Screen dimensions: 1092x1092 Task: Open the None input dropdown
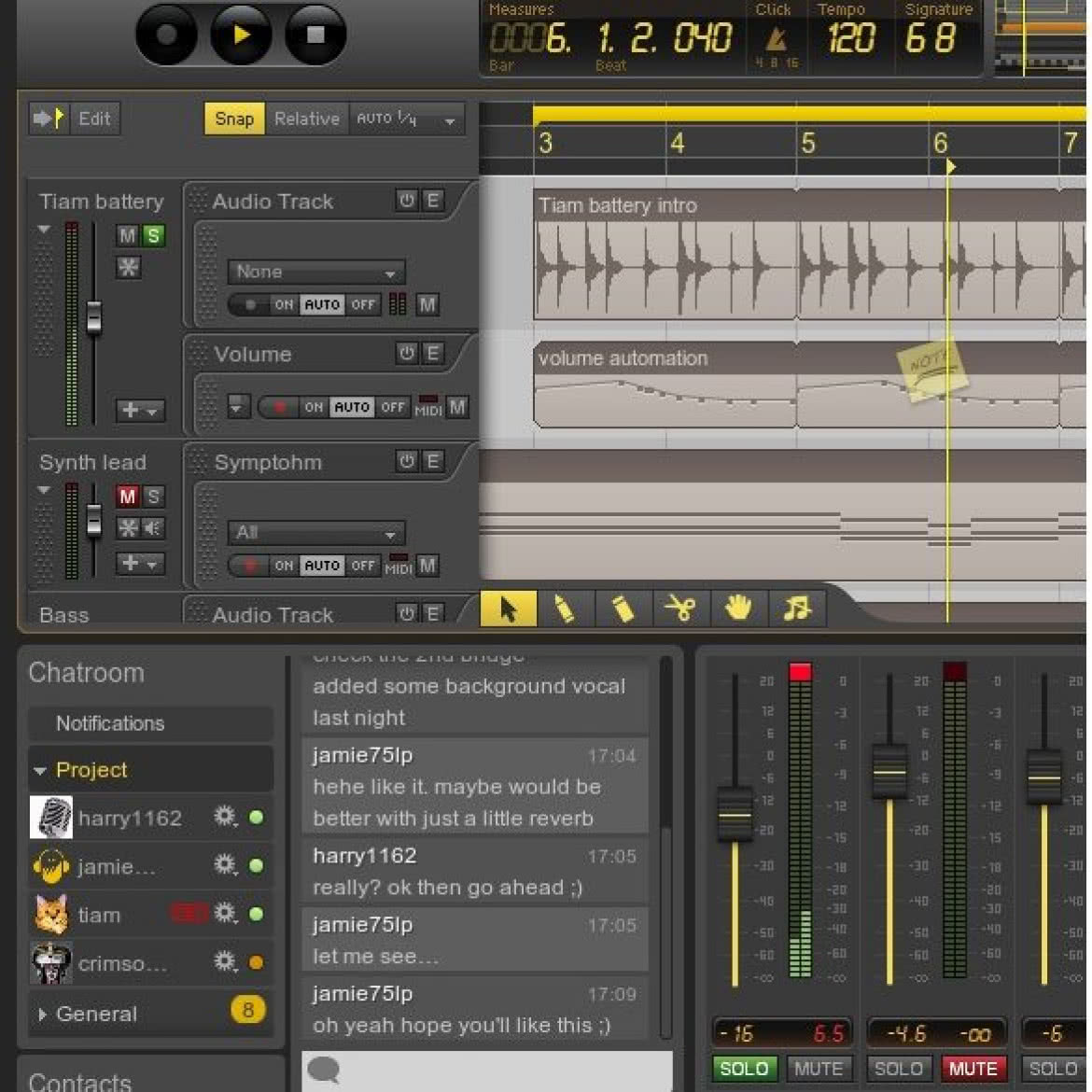tap(316, 272)
